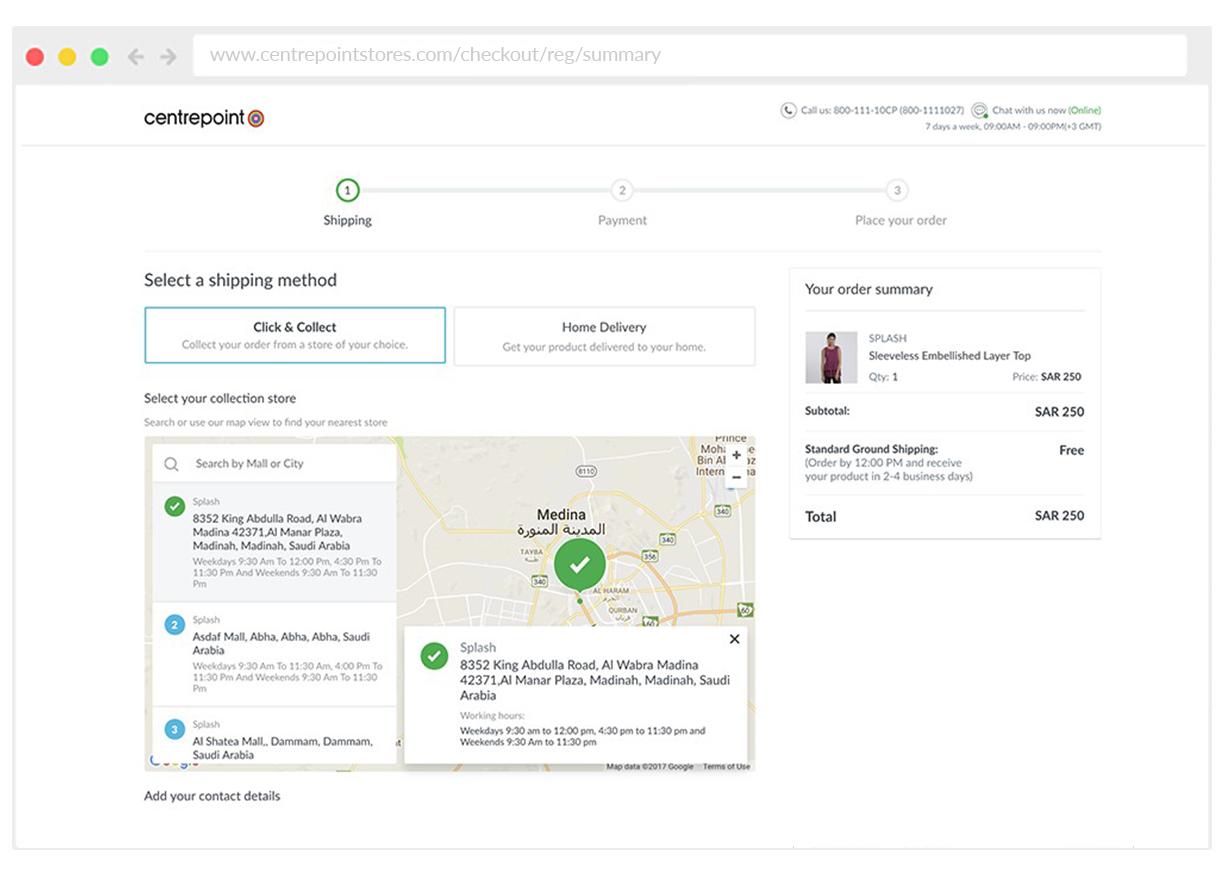Viewport: 1224px width, 880px height.
Task: Click the Google logo on the map
Action: click(x=170, y=763)
